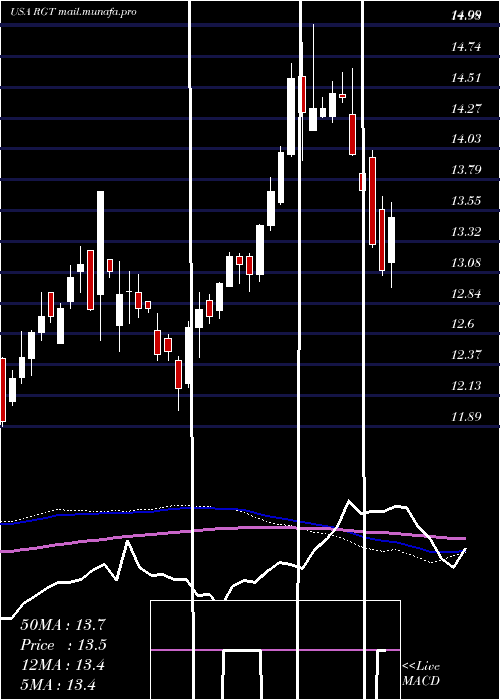Click the 14.74 price axis label
500x700 pixels.
(466, 47)
